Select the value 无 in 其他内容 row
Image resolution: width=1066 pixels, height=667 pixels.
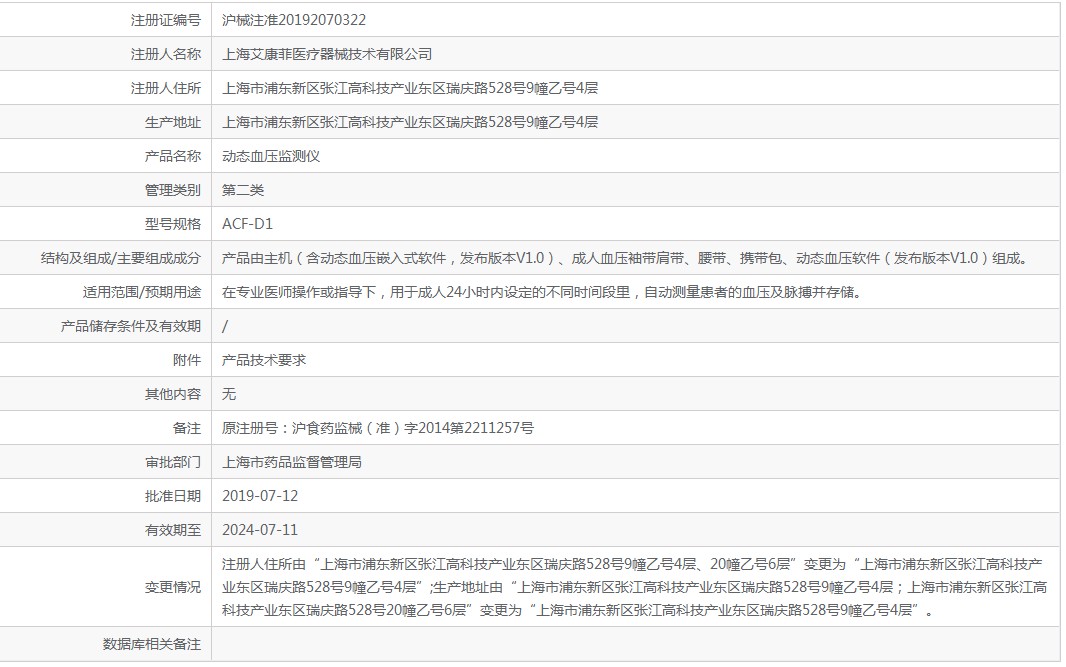point(229,394)
